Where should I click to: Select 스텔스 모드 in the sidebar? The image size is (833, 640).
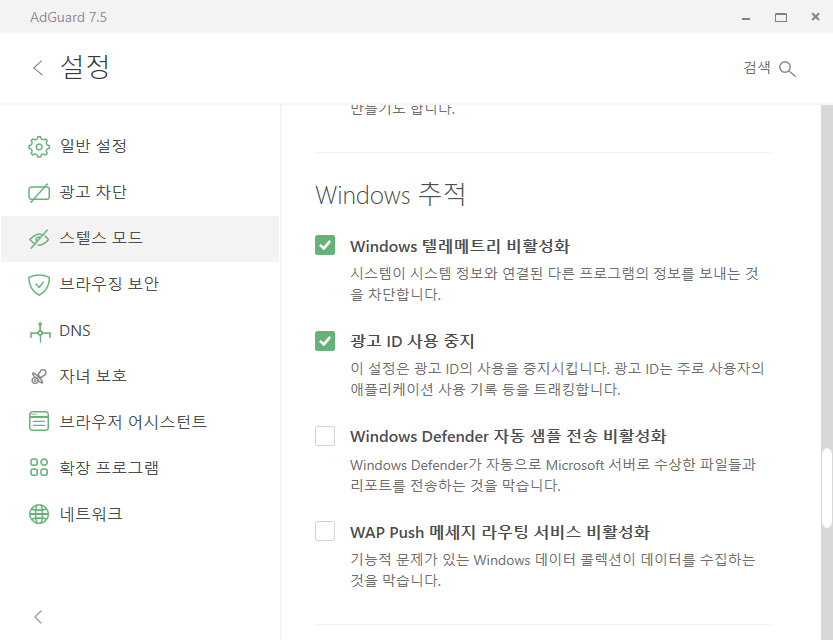click(x=140, y=239)
